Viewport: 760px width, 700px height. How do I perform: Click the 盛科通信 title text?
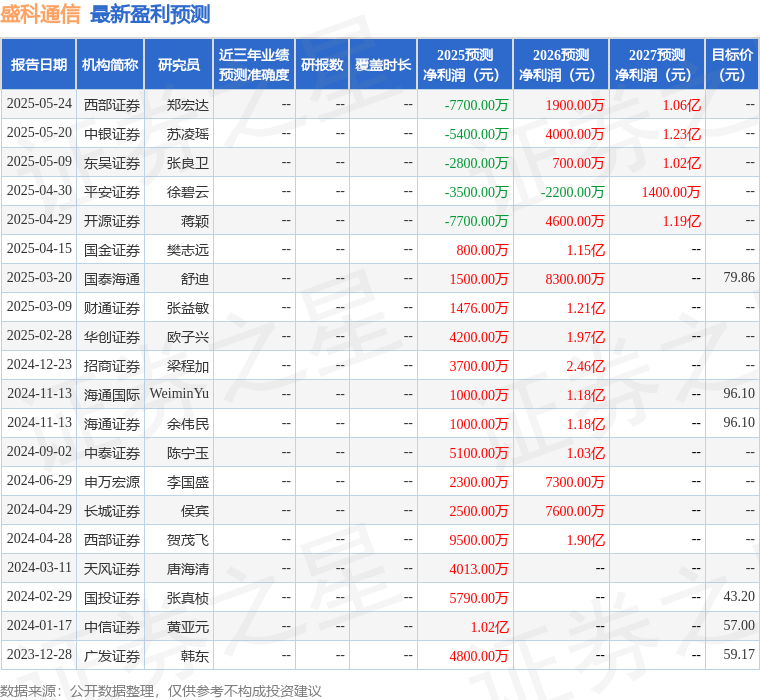[40, 15]
